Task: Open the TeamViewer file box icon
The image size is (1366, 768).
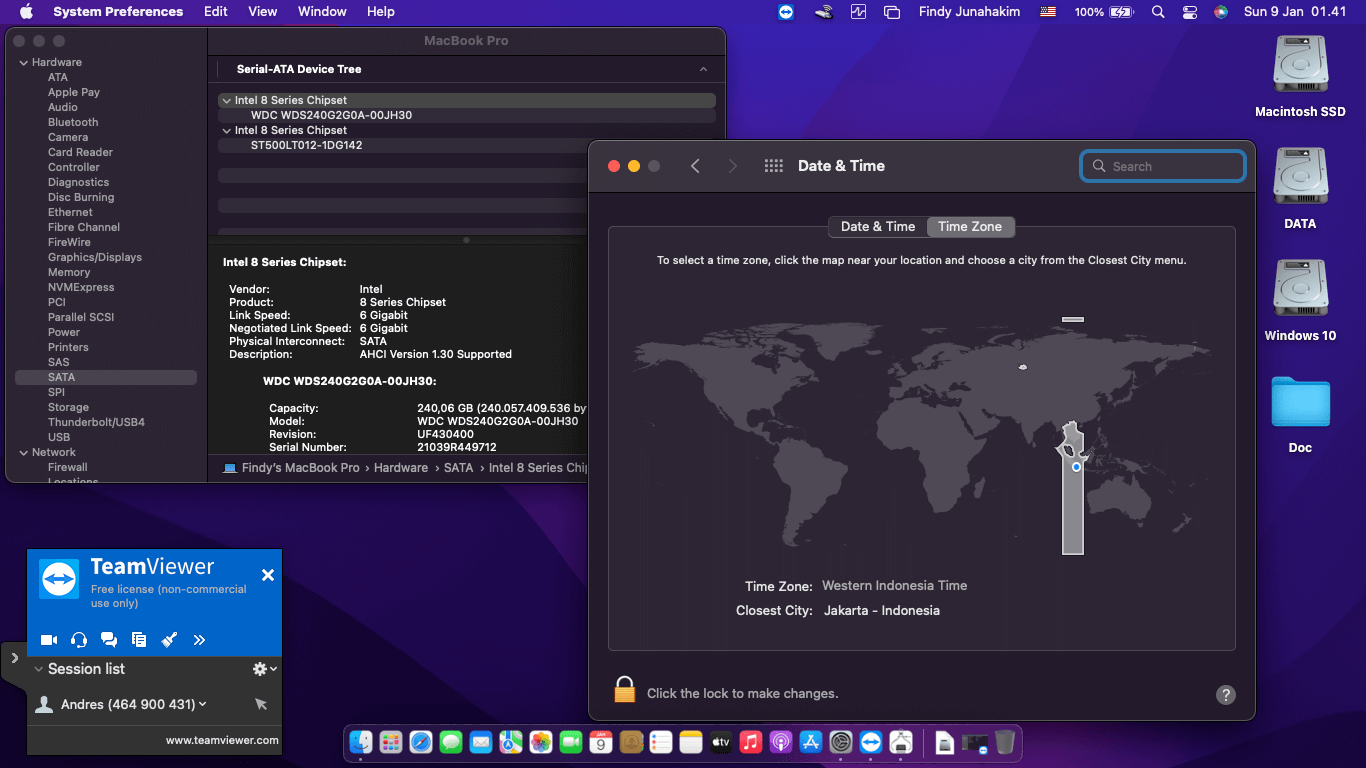Action: (x=139, y=640)
